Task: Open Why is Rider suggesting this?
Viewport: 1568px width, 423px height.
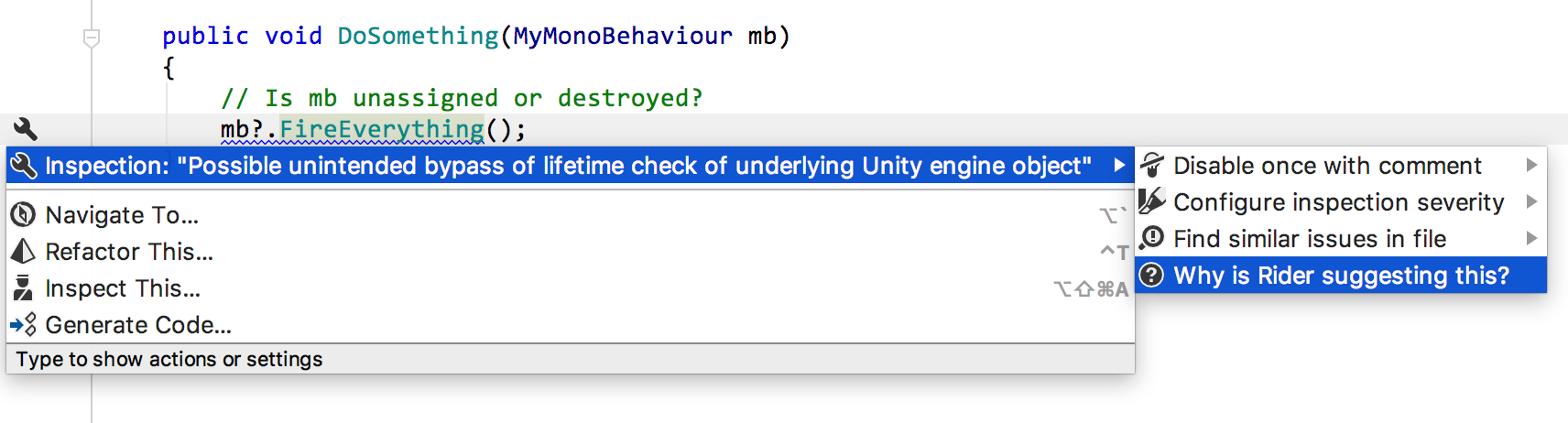Action: coord(1341,275)
